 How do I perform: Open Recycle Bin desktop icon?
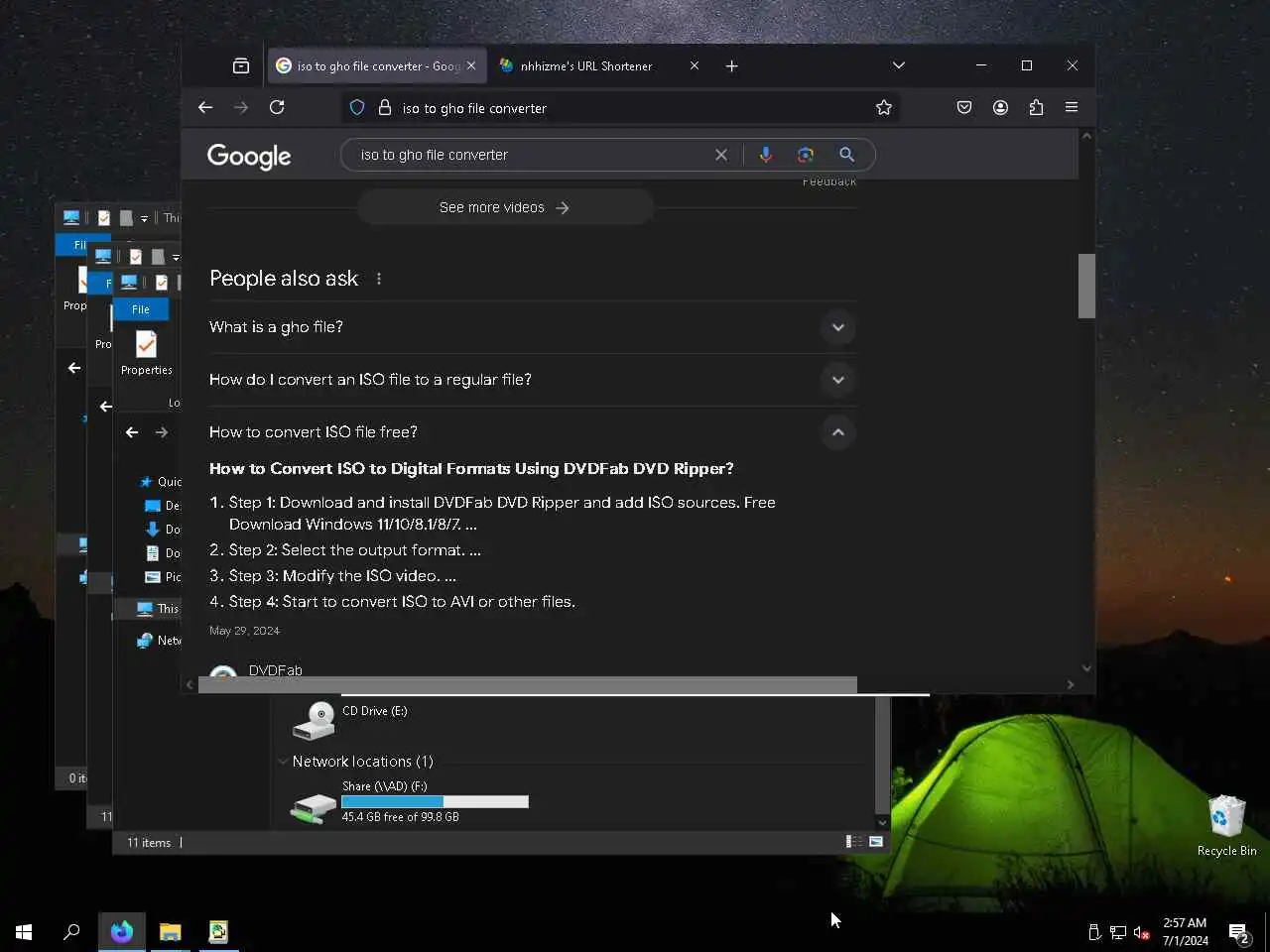click(1226, 825)
